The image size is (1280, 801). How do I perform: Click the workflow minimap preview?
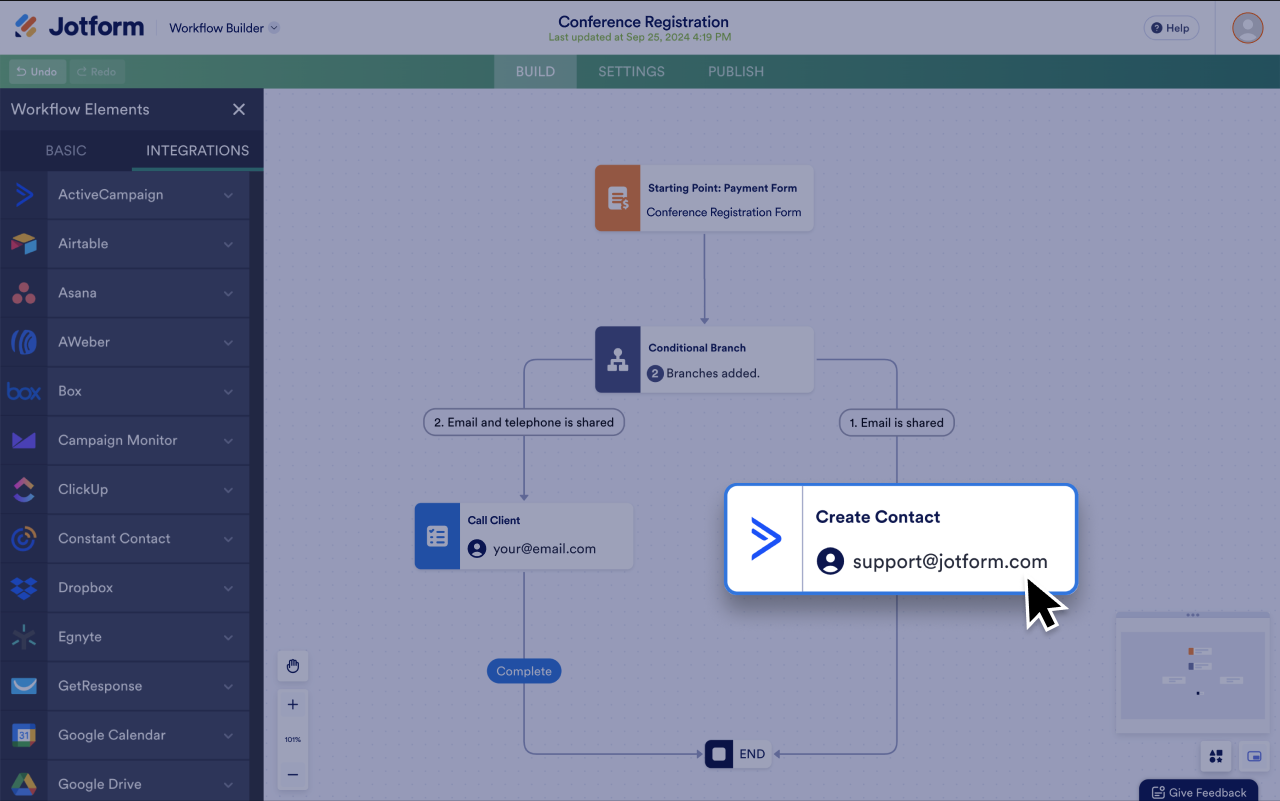coord(1192,675)
